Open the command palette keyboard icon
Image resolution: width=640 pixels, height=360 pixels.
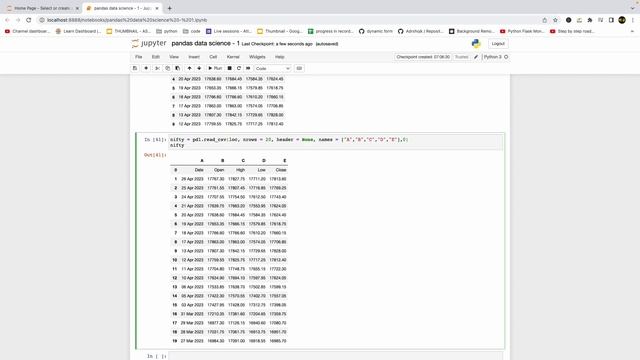(299, 68)
